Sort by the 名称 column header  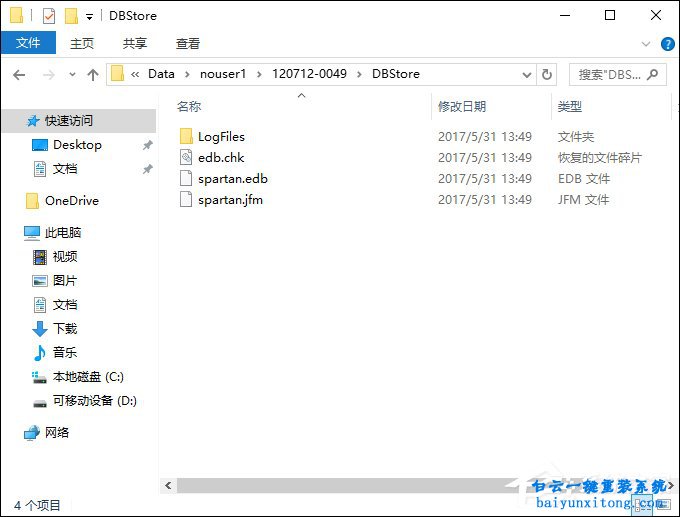pos(189,106)
